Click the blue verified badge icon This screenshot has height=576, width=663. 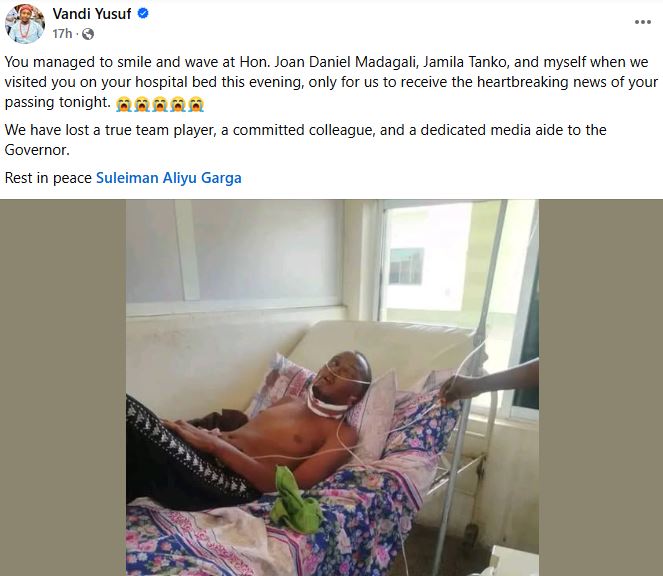[143, 14]
